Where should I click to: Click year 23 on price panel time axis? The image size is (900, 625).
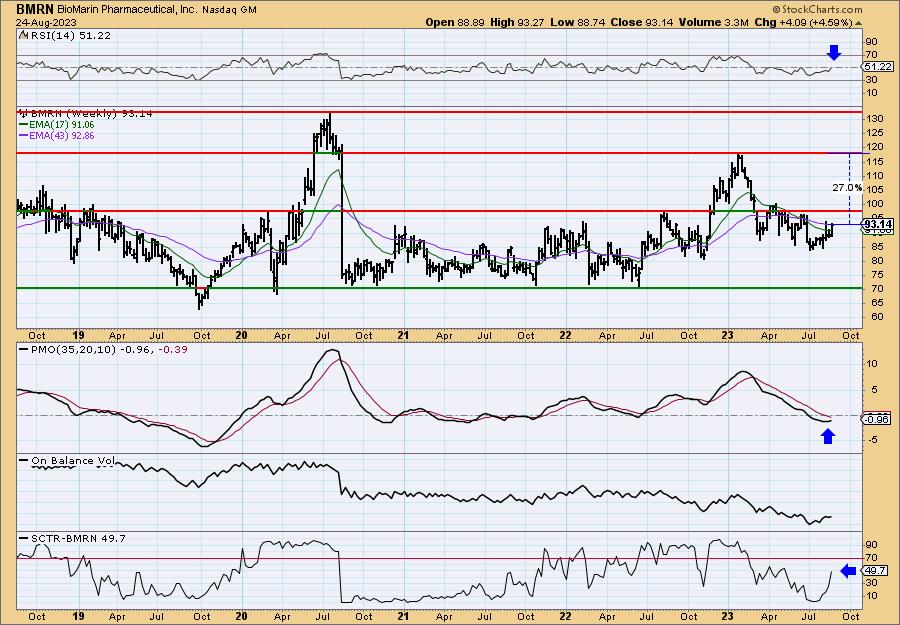point(727,335)
